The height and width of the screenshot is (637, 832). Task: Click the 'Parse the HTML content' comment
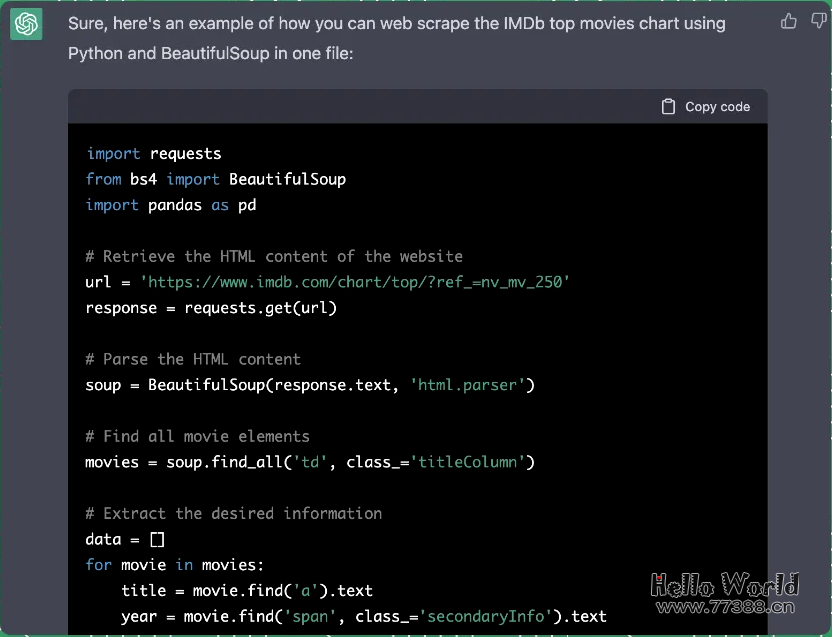click(193, 359)
